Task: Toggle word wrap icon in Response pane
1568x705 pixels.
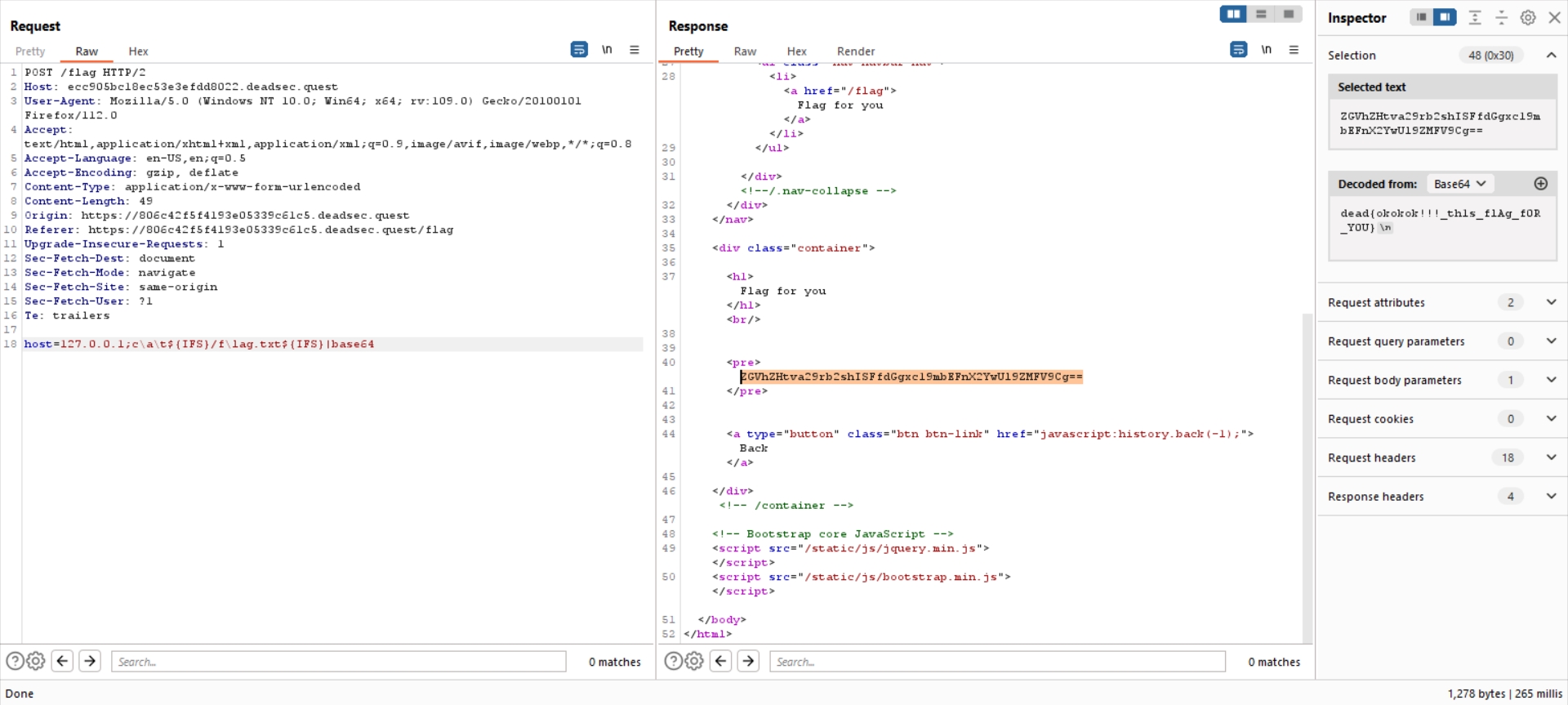Action: (1238, 50)
